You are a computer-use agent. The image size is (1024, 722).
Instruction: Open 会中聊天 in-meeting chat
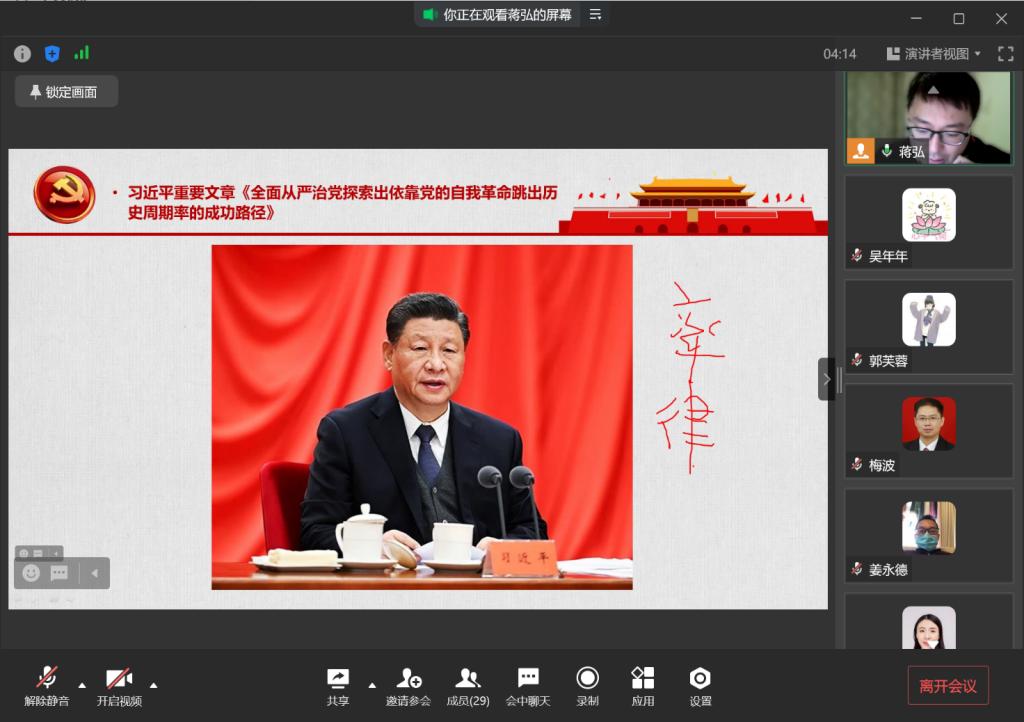click(x=528, y=686)
